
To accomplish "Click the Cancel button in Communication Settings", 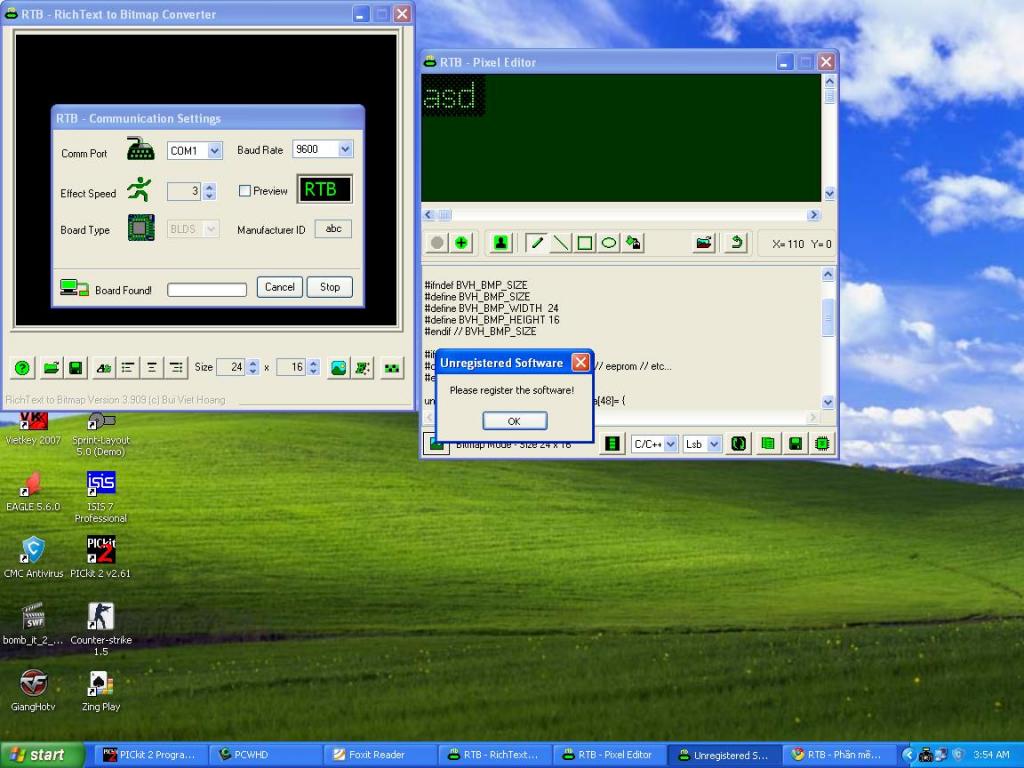I will pos(280,287).
